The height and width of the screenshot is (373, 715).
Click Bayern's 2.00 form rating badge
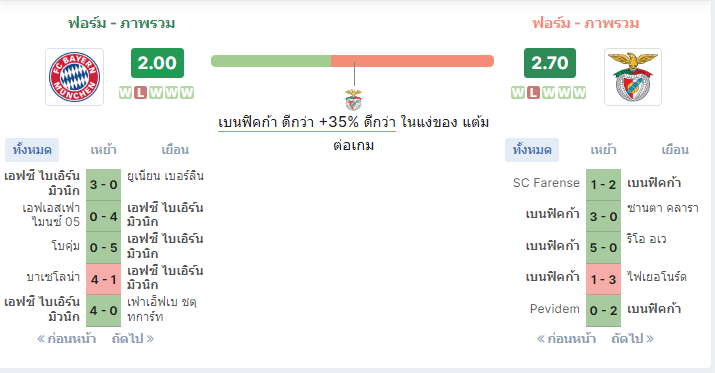[157, 63]
